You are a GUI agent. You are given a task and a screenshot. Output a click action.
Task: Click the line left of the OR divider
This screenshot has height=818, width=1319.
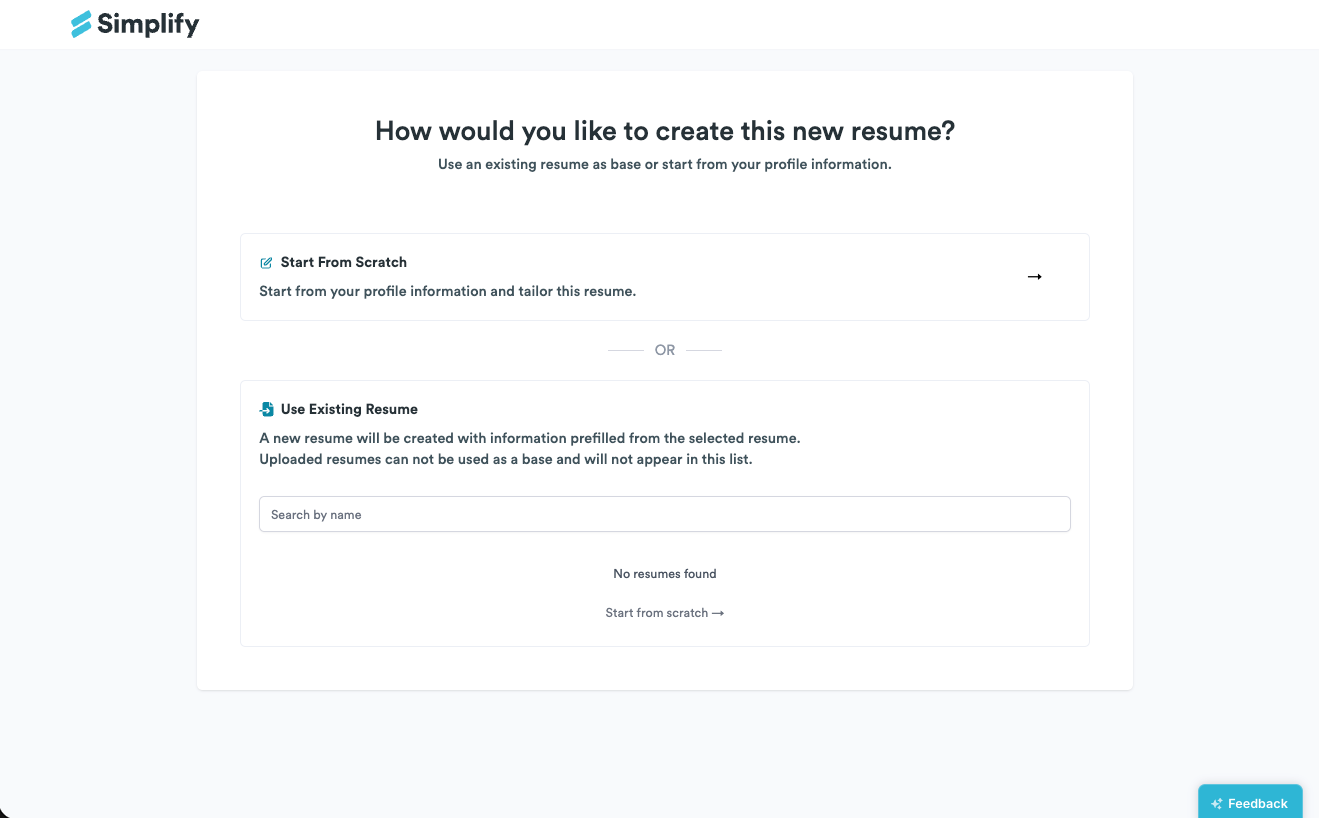click(x=626, y=350)
